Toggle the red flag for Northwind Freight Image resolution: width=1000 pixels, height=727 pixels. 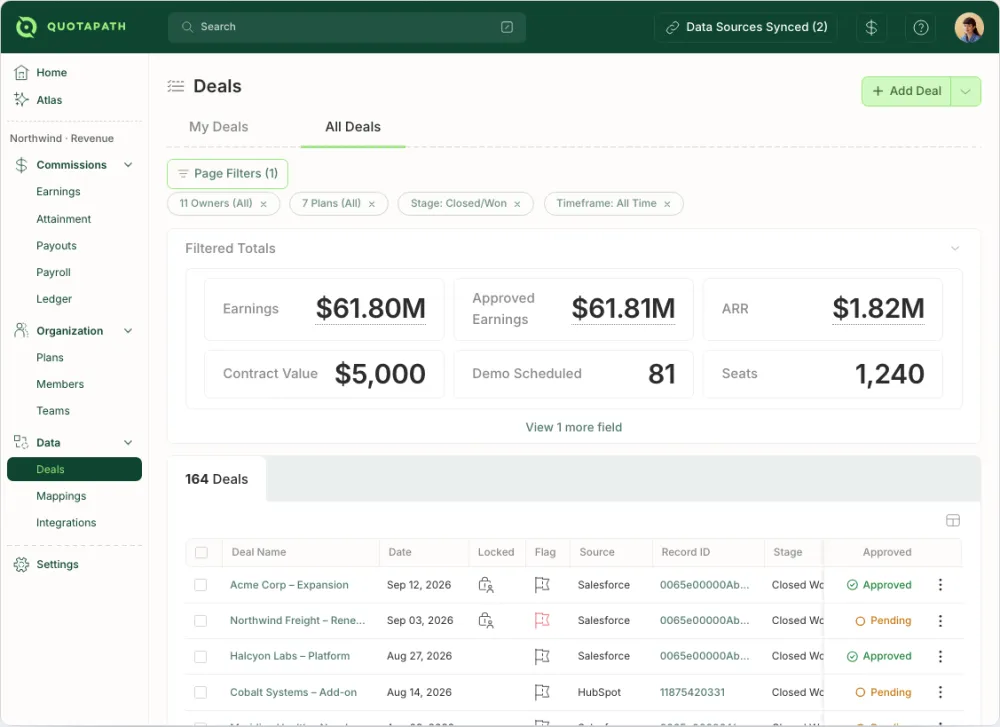click(542, 621)
